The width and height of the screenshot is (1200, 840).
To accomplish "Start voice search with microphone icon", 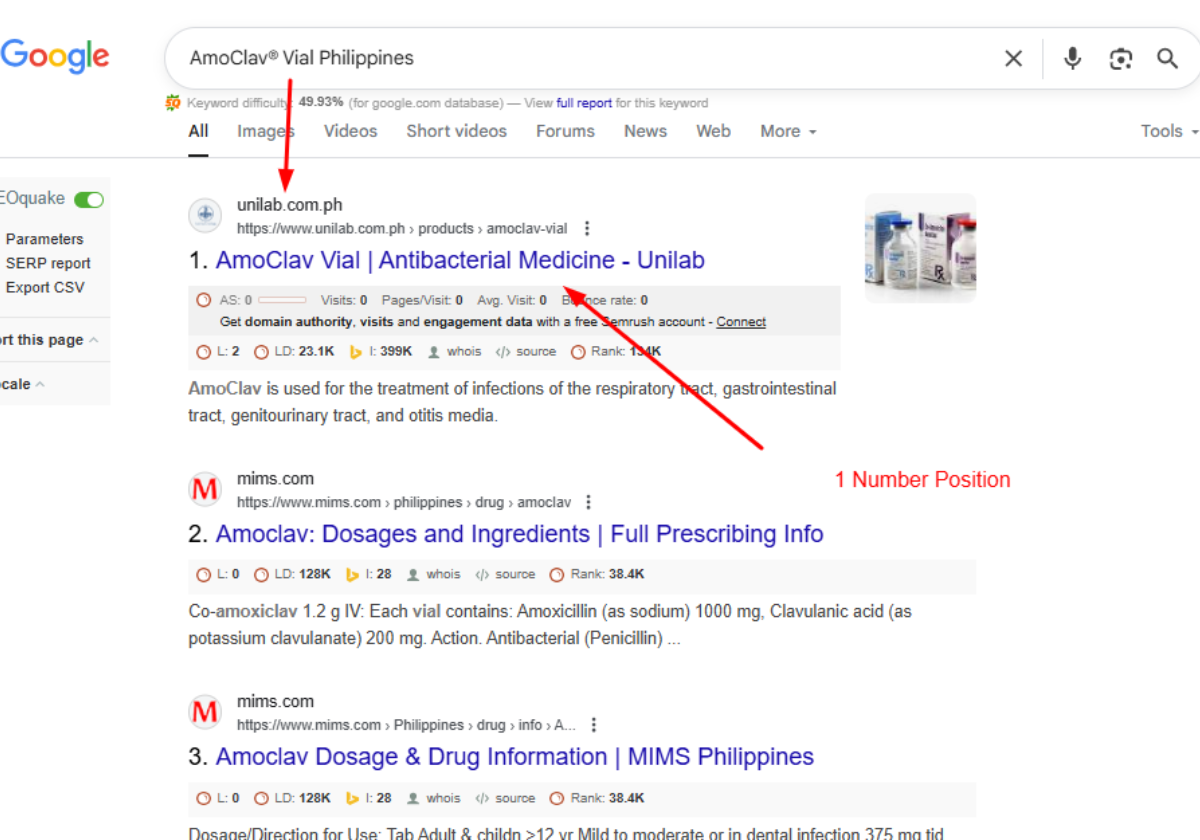I will (1072, 58).
